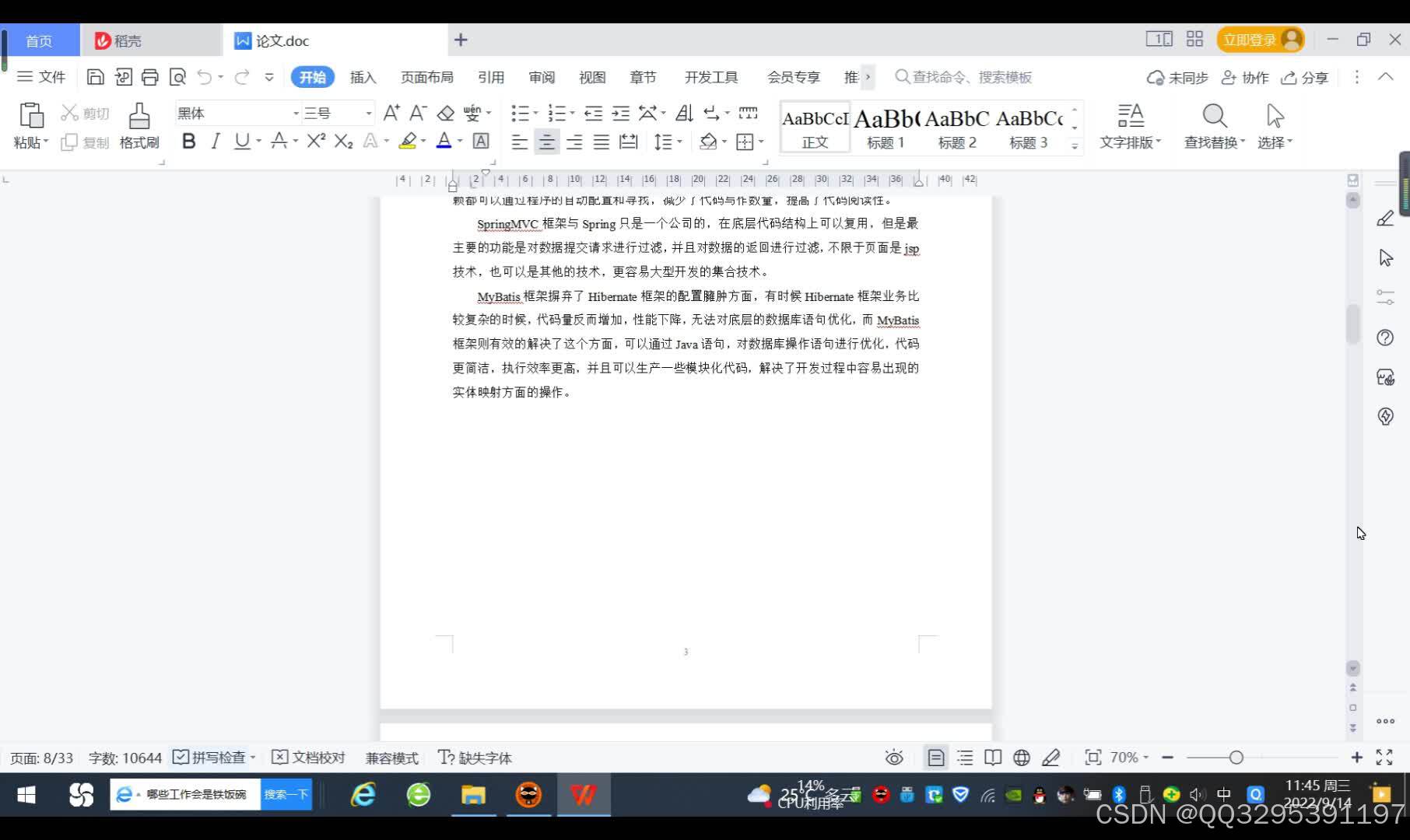Click 协作 collaborate button
Screen dimensions: 1410x840
point(1245,78)
